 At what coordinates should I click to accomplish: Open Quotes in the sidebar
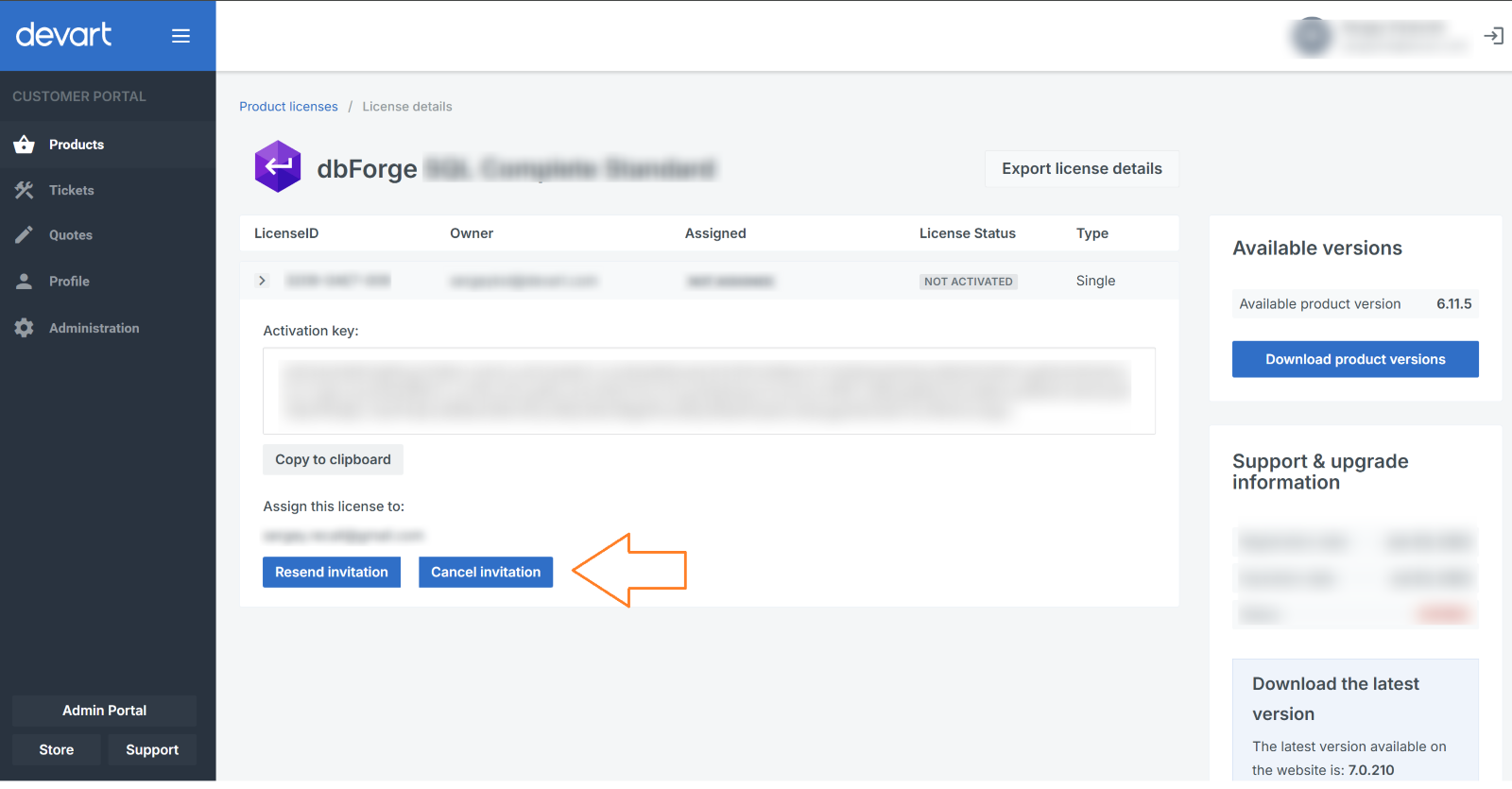[108, 235]
